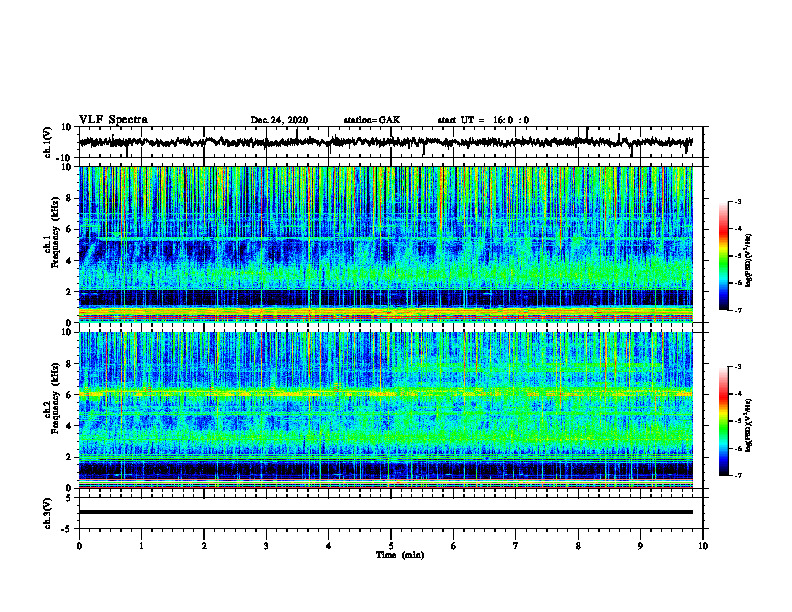Viewport: 792px width, 612px height.
Task: Click the ch.1 voltage waveform trace
Action: point(385,142)
